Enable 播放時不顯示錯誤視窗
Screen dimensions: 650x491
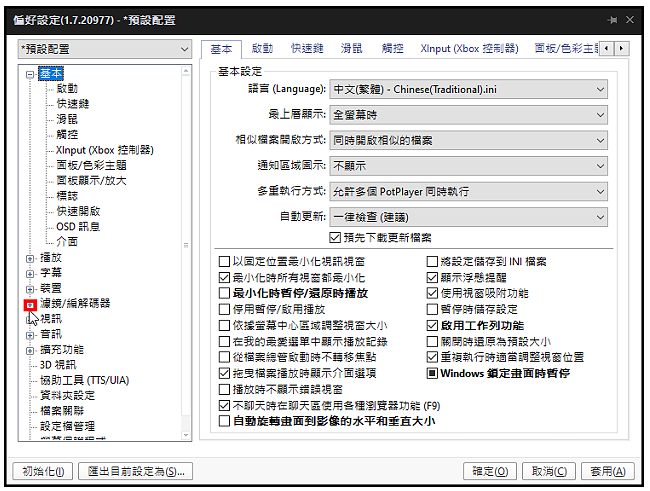pos(224,389)
